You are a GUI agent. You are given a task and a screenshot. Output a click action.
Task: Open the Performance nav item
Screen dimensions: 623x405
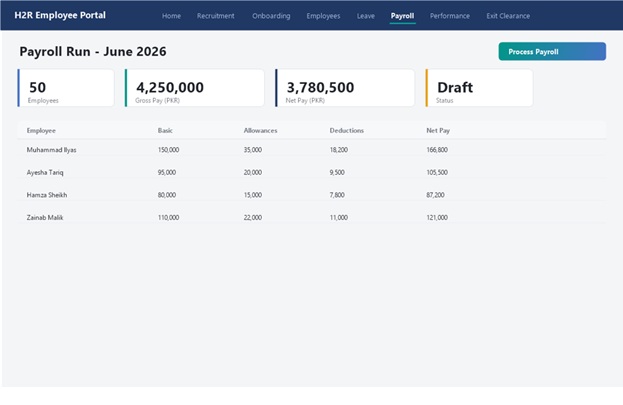click(x=450, y=16)
